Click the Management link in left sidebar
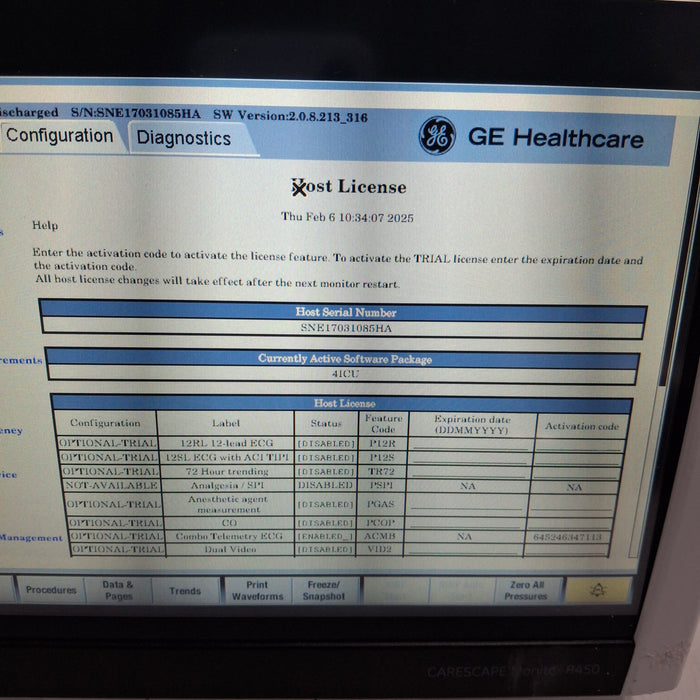700x700 pixels. [31, 538]
